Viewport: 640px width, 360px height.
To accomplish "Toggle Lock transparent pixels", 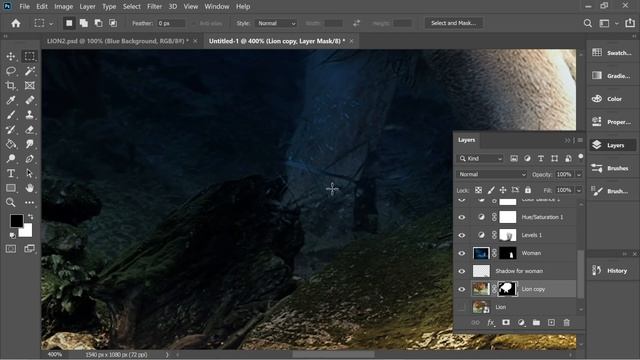I will [x=478, y=190].
